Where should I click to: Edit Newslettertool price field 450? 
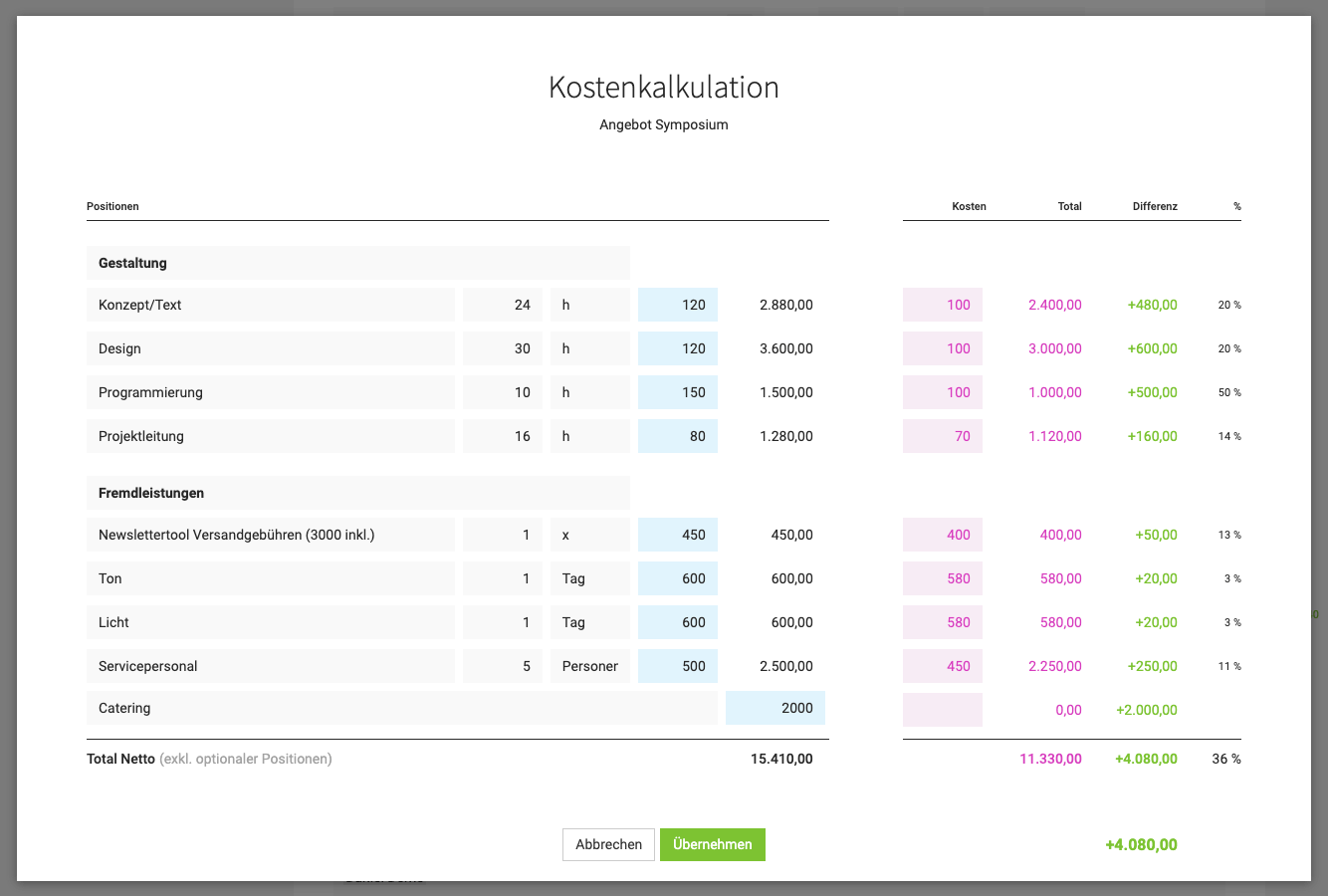(x=678, y=535)
